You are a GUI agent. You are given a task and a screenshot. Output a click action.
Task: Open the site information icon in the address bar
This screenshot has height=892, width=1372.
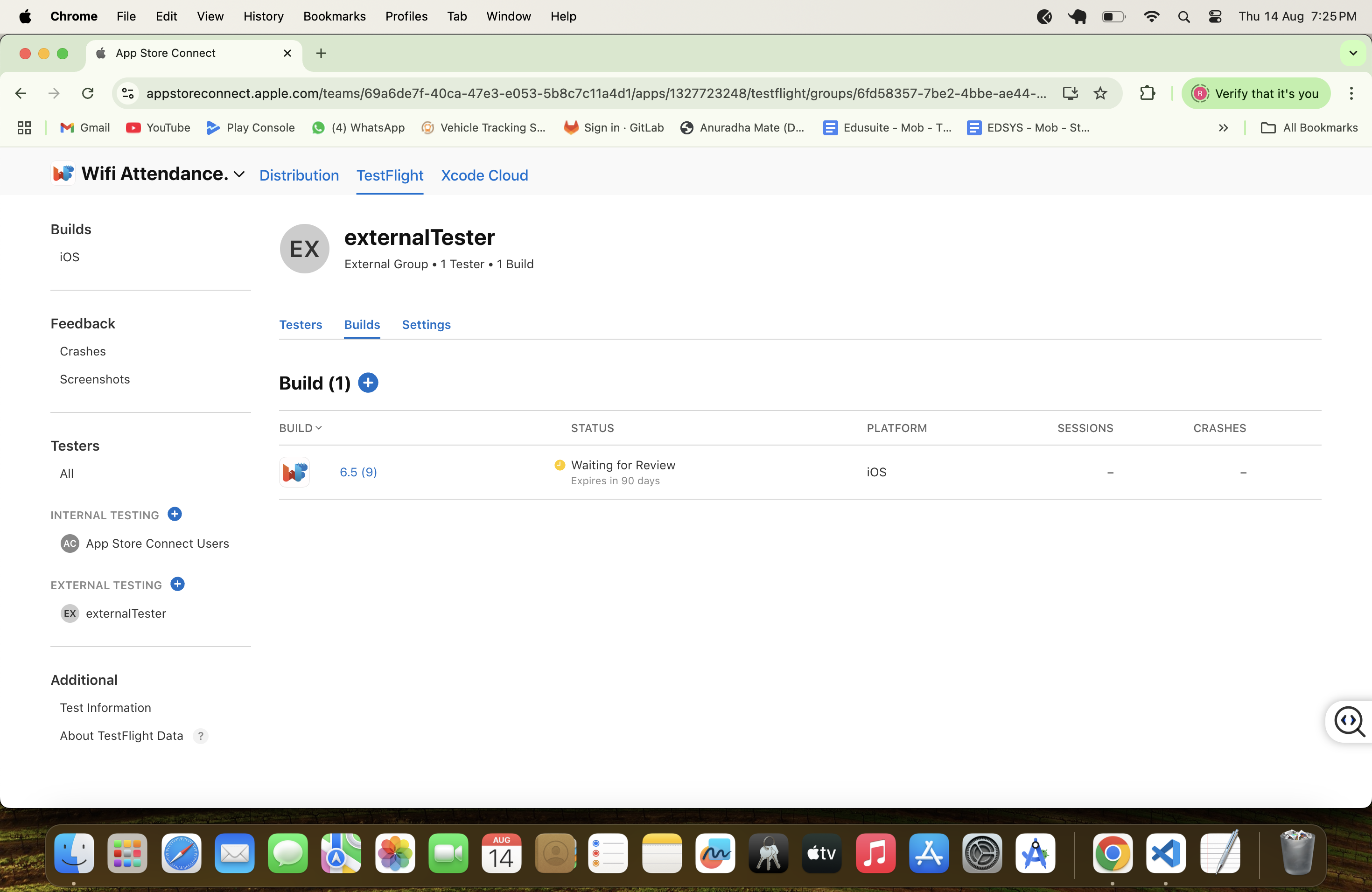tap(128, 93)
